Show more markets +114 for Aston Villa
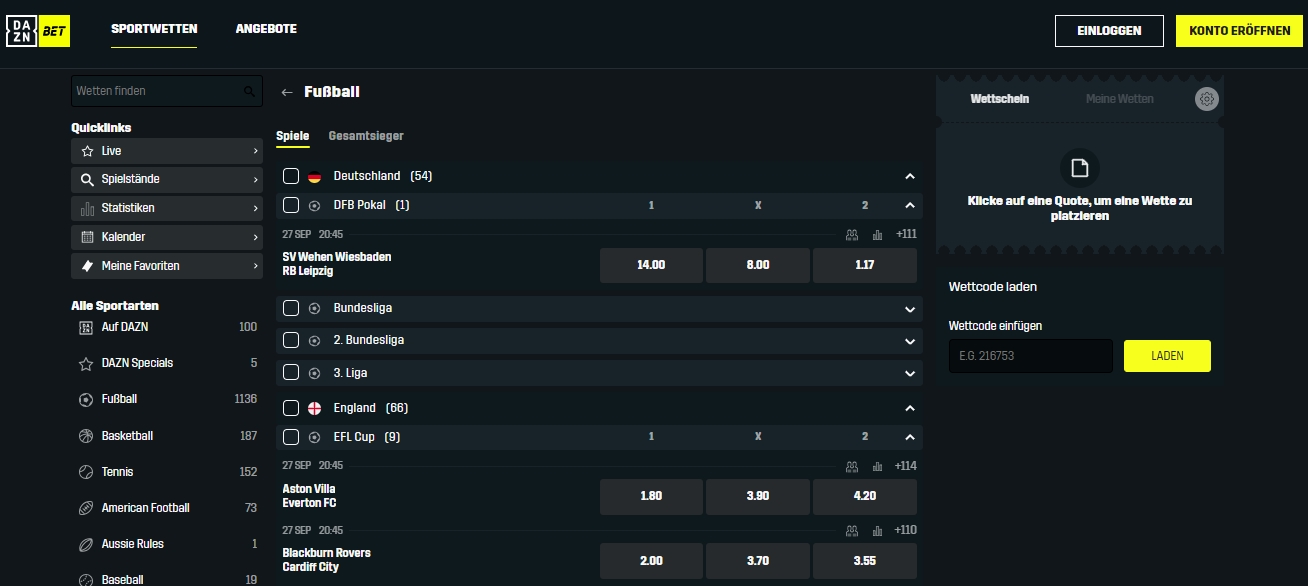This screenshot has height=586, width=1308. pos(906,466)
